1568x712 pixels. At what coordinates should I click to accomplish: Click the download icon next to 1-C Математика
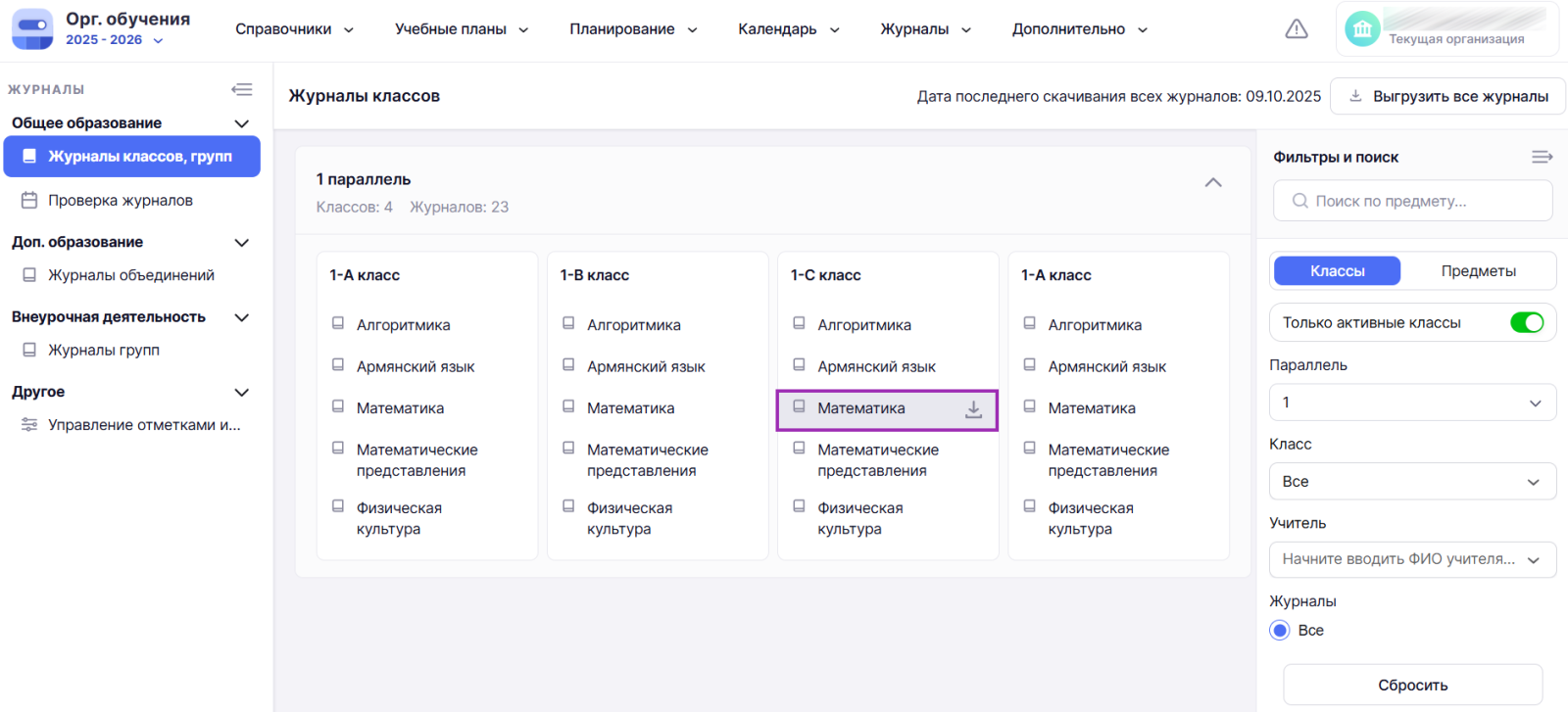[x=972, y=409]
